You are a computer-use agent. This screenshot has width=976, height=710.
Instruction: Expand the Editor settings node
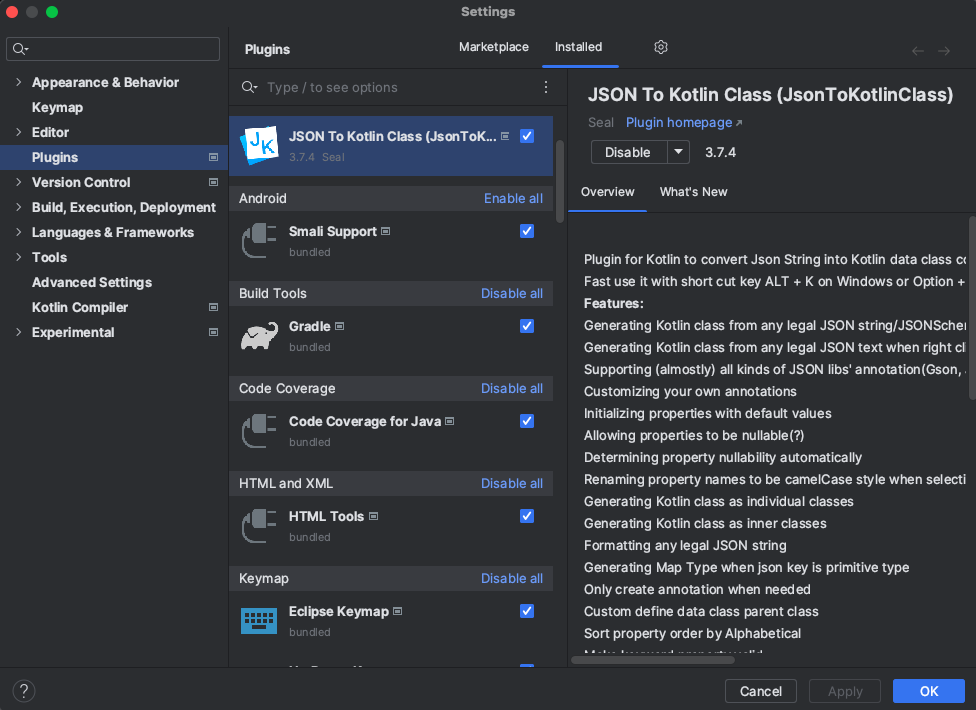[x=18, y=132]
